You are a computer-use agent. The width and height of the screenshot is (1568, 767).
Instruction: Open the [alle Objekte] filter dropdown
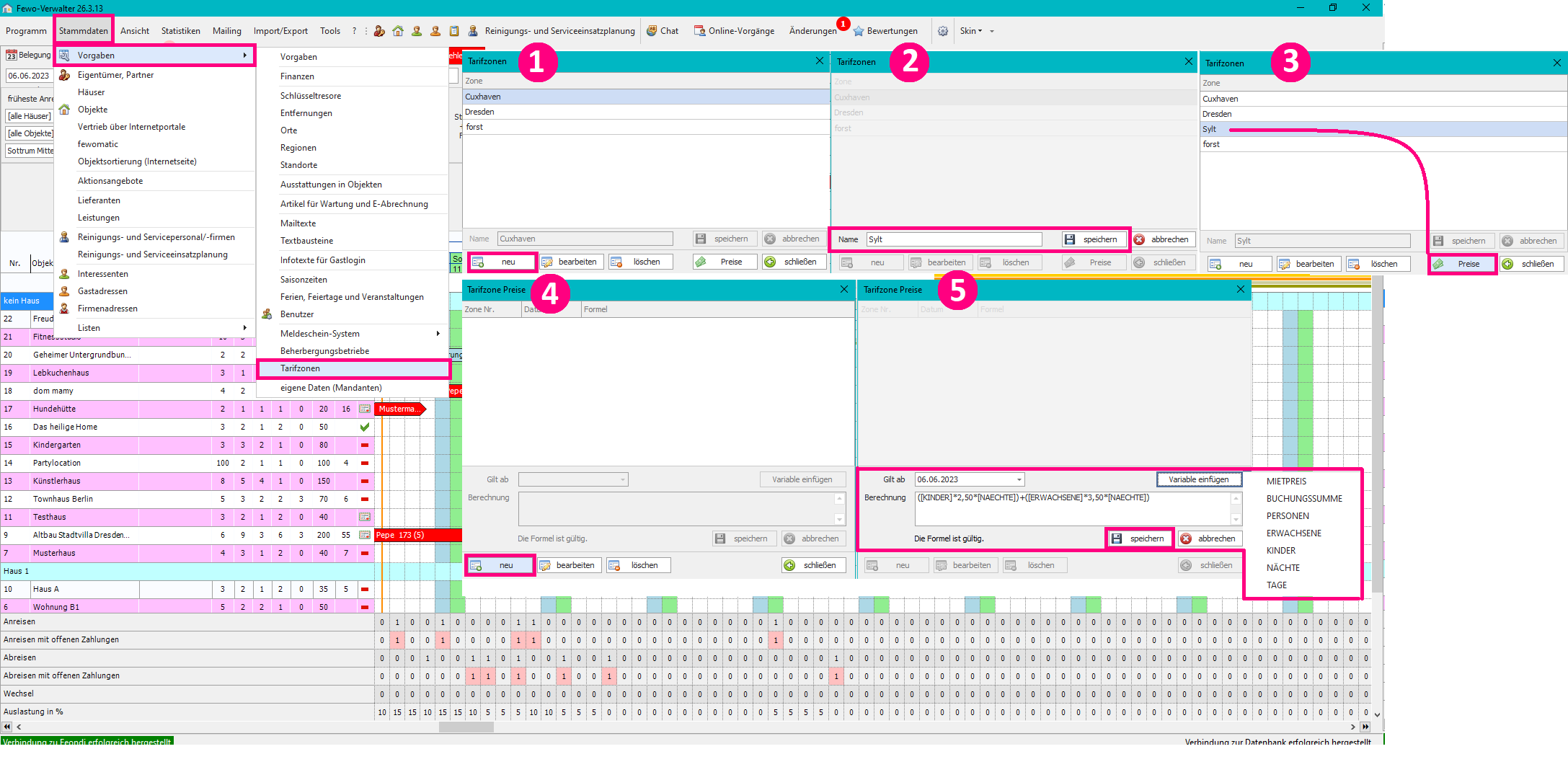[30, 133]
